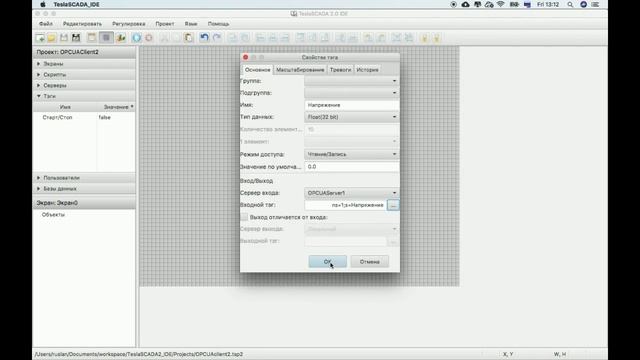Switch to the Масштабирование tab
The height and width of the screenshot is (360, 640).
[x=300, y=70]
